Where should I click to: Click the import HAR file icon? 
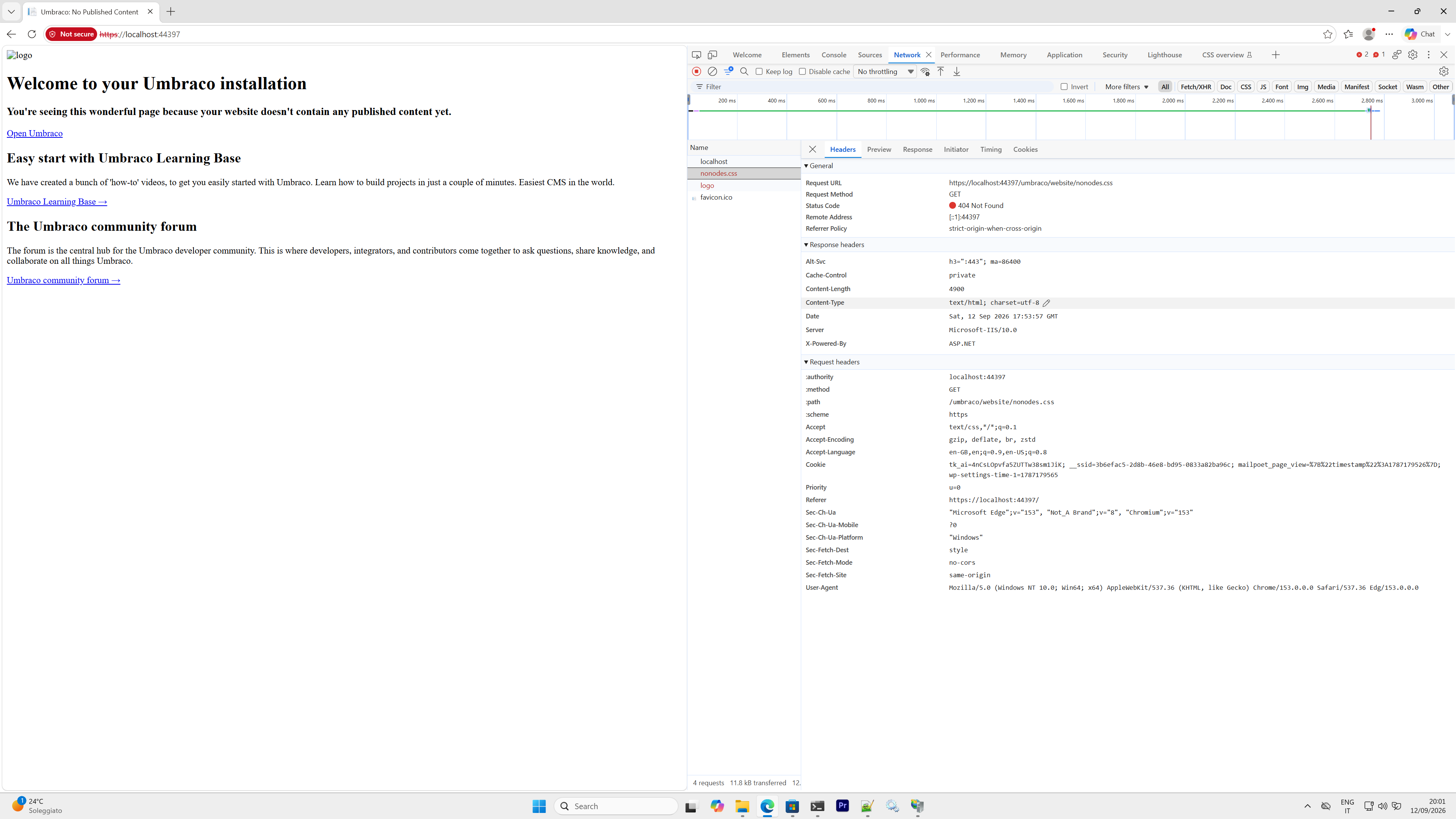coord(940,71)
